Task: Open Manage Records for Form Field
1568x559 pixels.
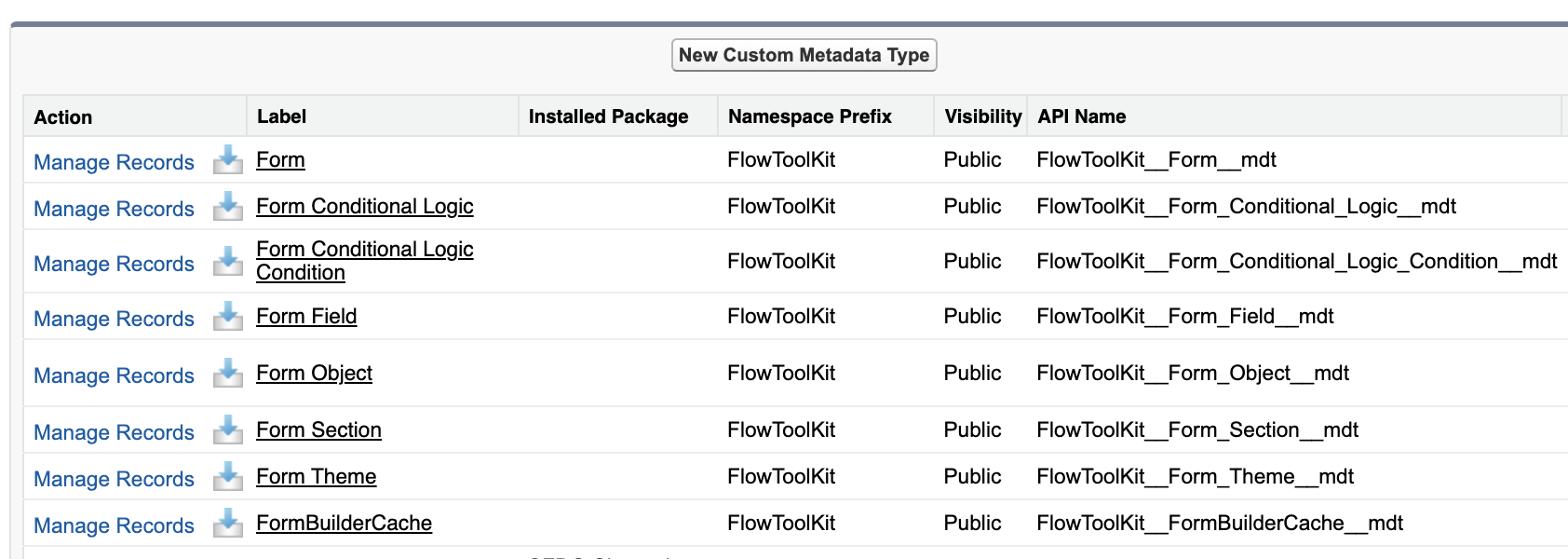Action: (x=113, y=319)
